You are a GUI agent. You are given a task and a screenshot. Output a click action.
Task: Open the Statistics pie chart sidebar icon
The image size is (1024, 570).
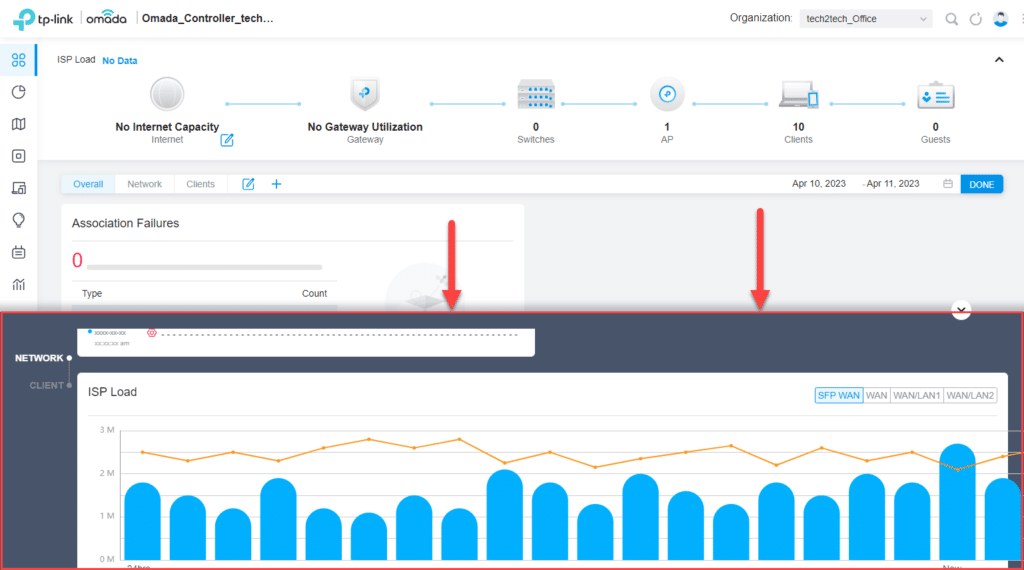tap(18, 92)
